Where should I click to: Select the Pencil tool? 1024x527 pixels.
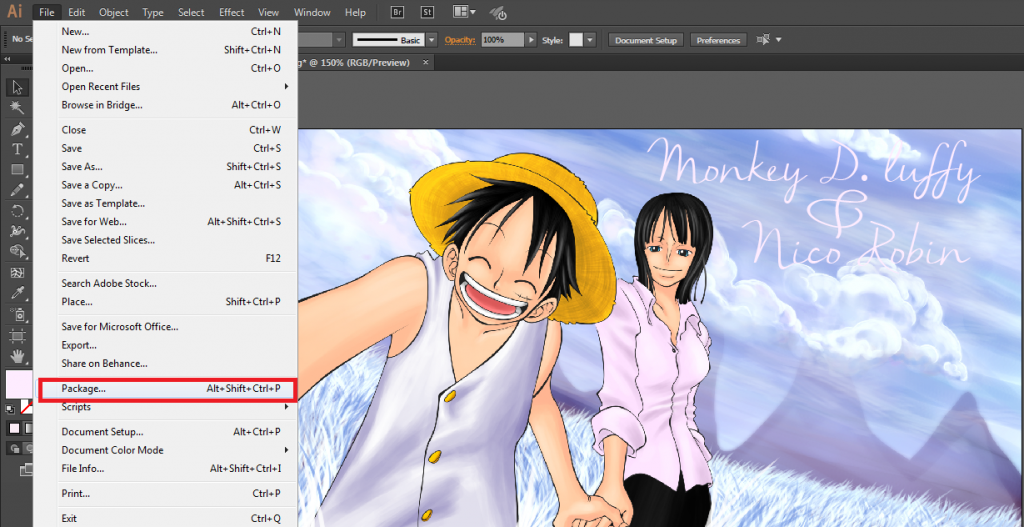17,190
